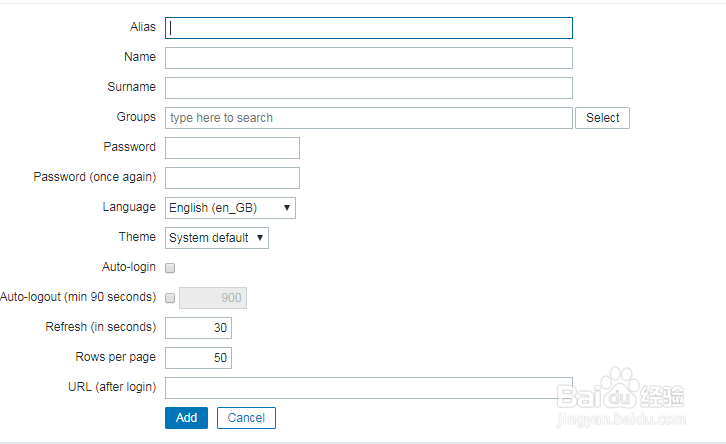Image resolution: width=726 pixels, height=444 pixels.
Task: Enable the Auto-login checkbox
Action: point(170,268)
